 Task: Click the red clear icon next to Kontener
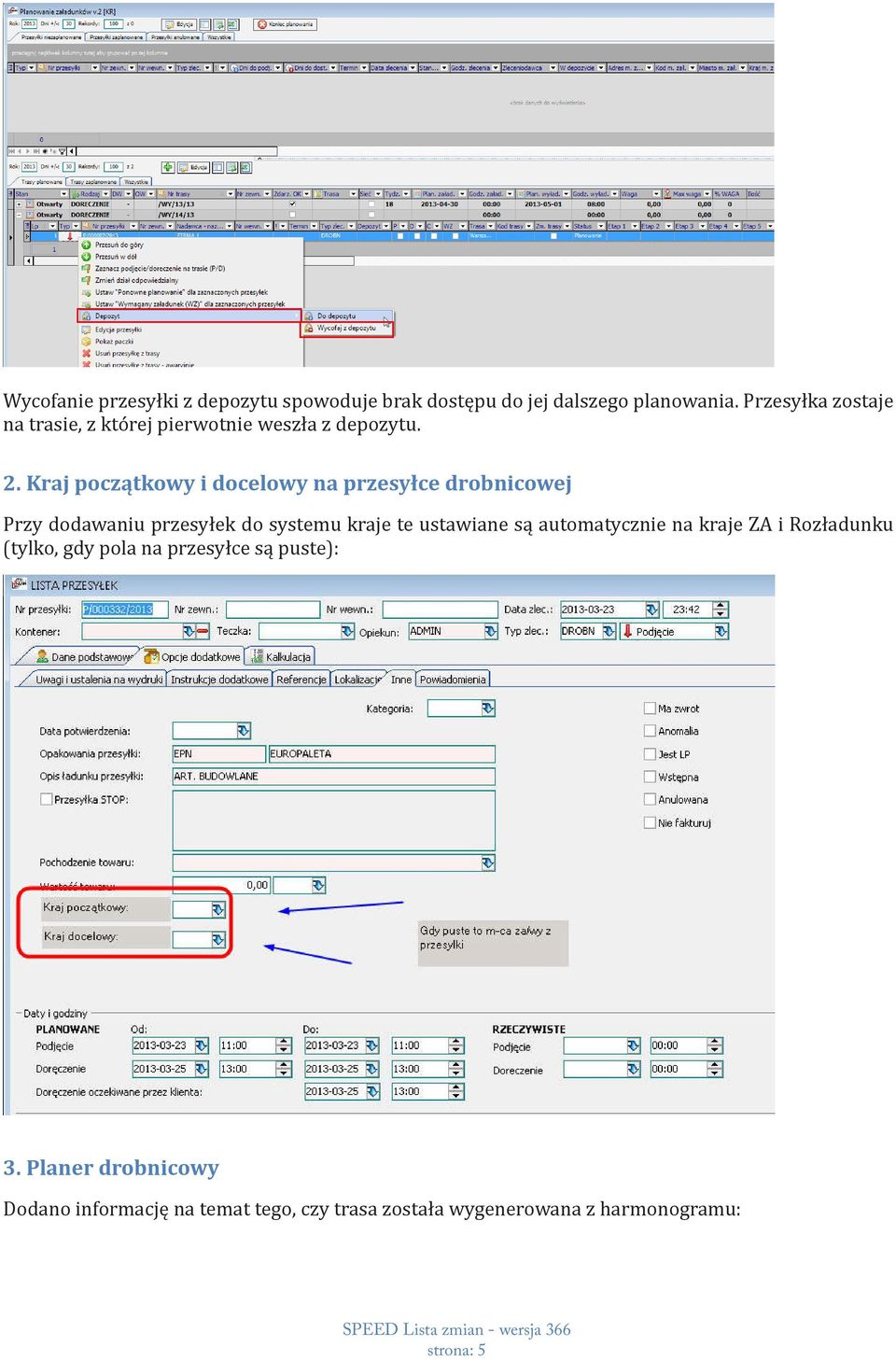[202, 632]
